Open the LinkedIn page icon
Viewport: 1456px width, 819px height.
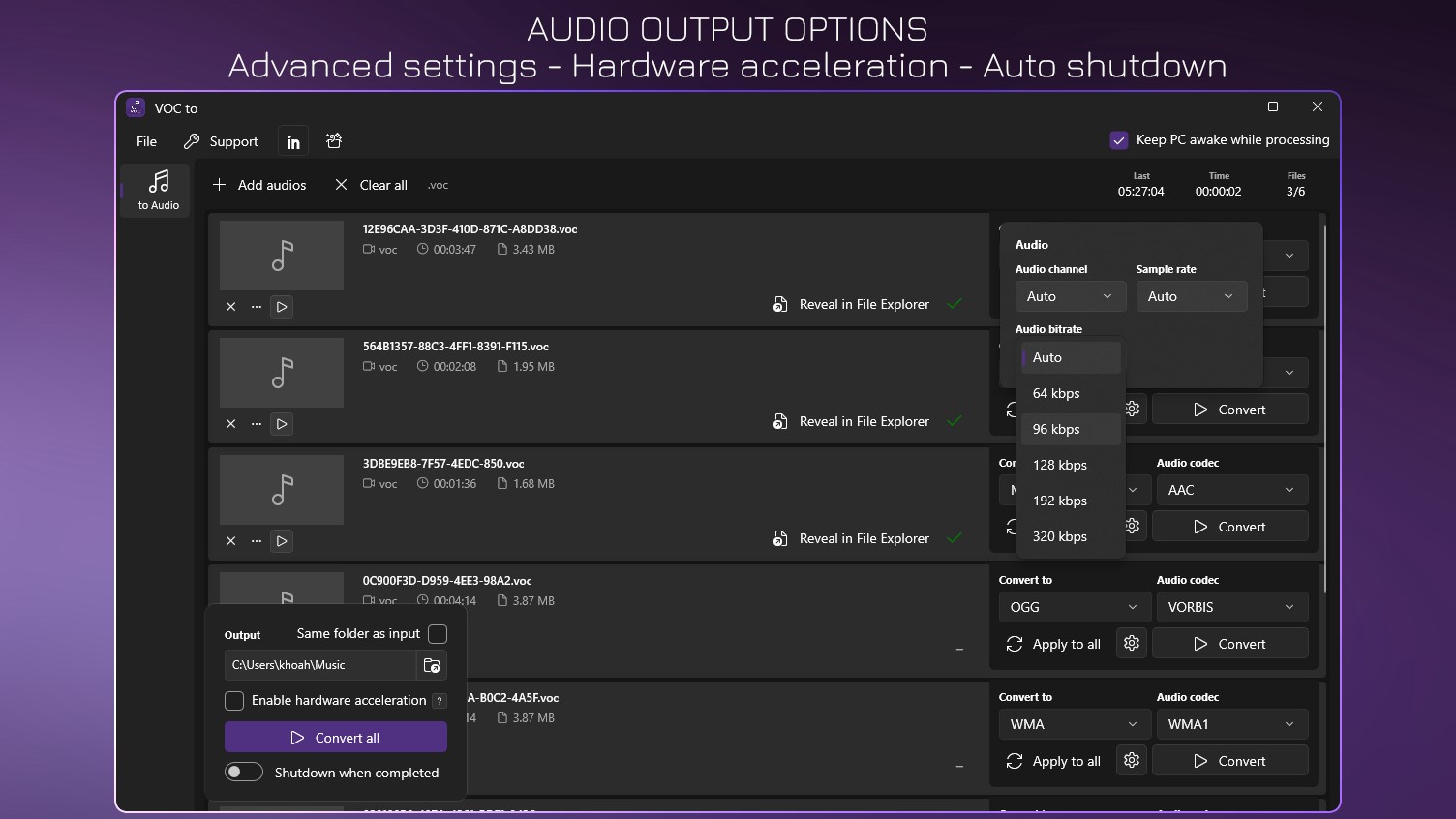pyautogui.click(x=292, y=140)
